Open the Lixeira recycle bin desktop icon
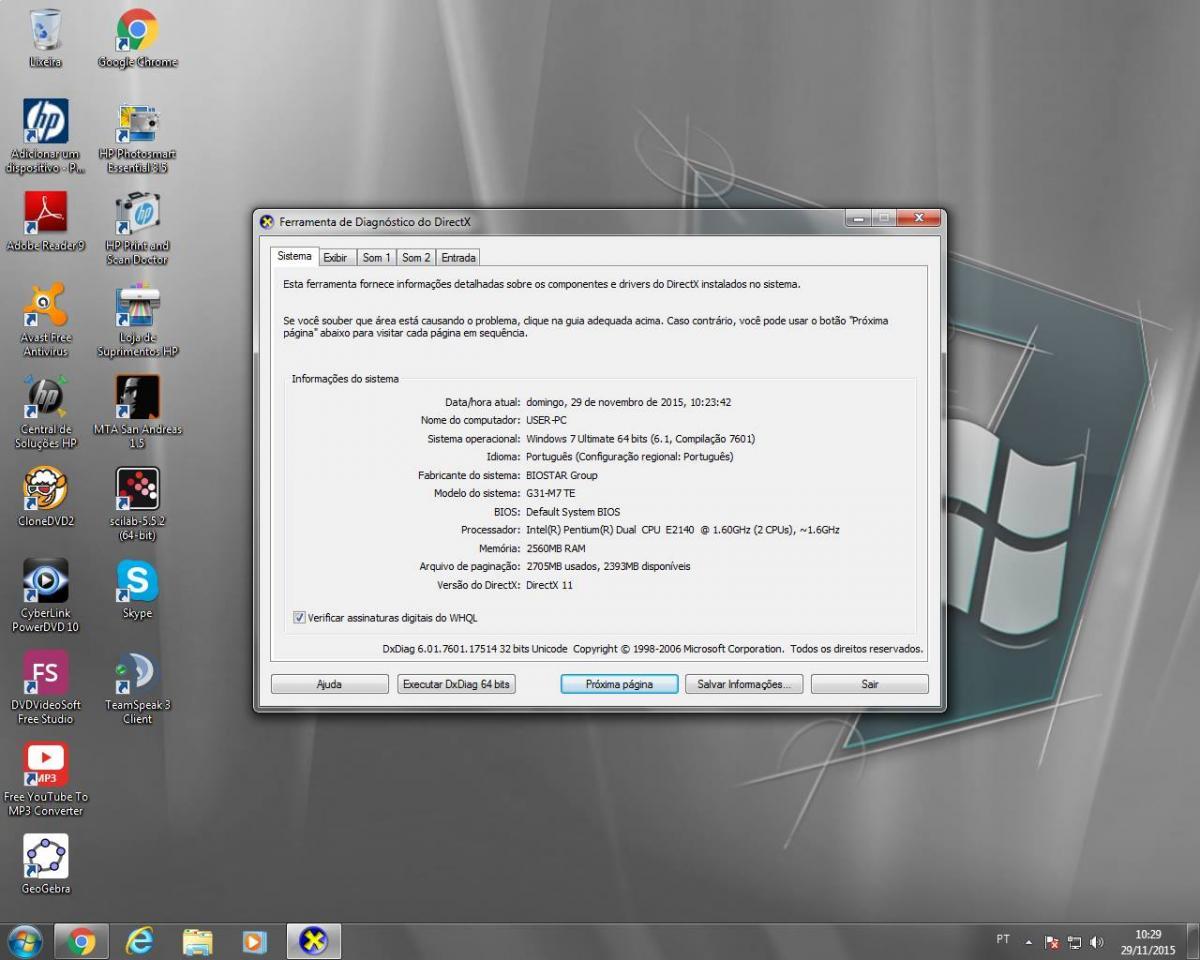Screen dimensions: 1200x960 (45, 38)
